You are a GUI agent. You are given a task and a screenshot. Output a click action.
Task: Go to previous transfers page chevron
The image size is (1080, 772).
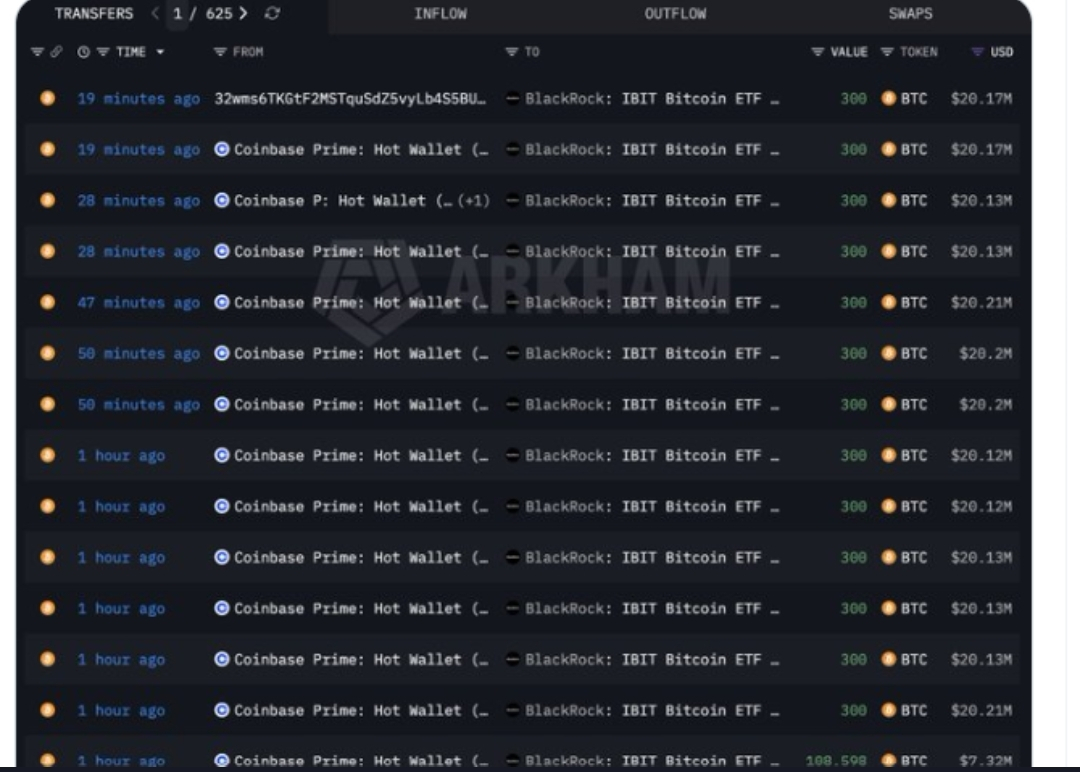click(x=155, y=13)
